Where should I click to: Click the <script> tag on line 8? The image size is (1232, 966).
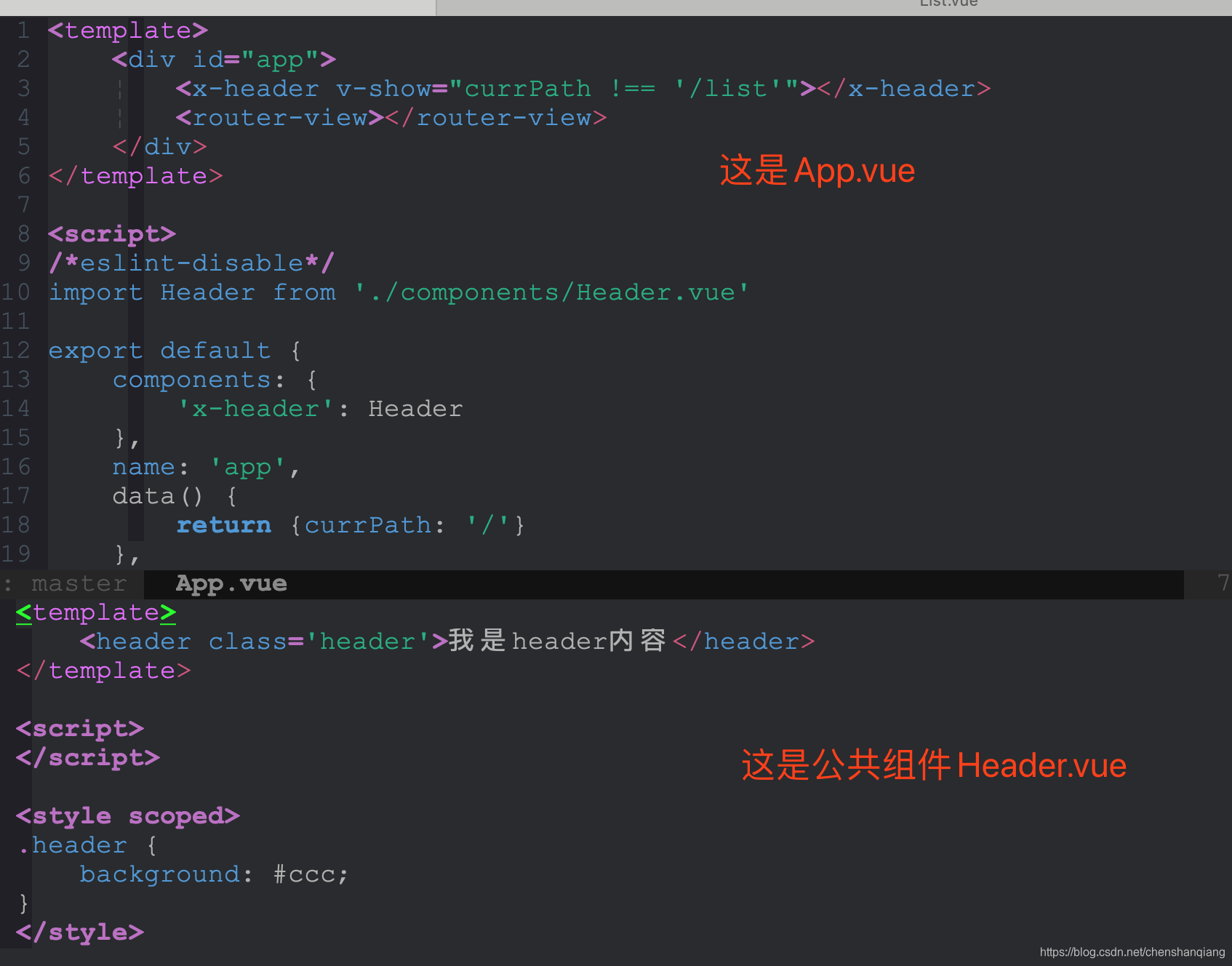tap(112, 234)
